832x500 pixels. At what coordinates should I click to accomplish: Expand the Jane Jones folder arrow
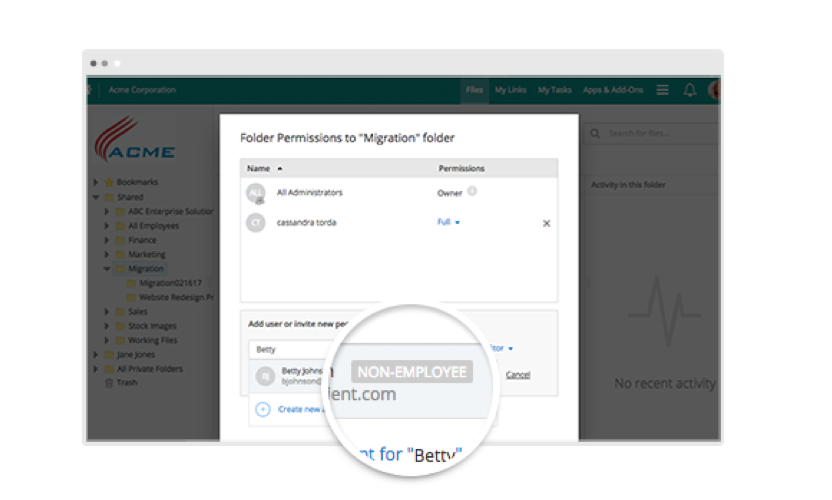96,355
